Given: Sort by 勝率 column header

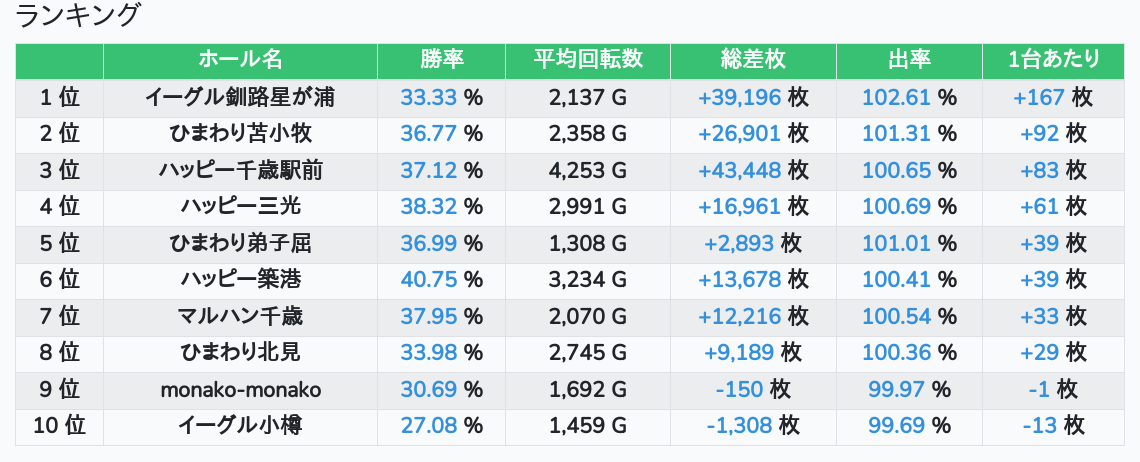Looking at the screenshot, I should [x=441, y=60].
